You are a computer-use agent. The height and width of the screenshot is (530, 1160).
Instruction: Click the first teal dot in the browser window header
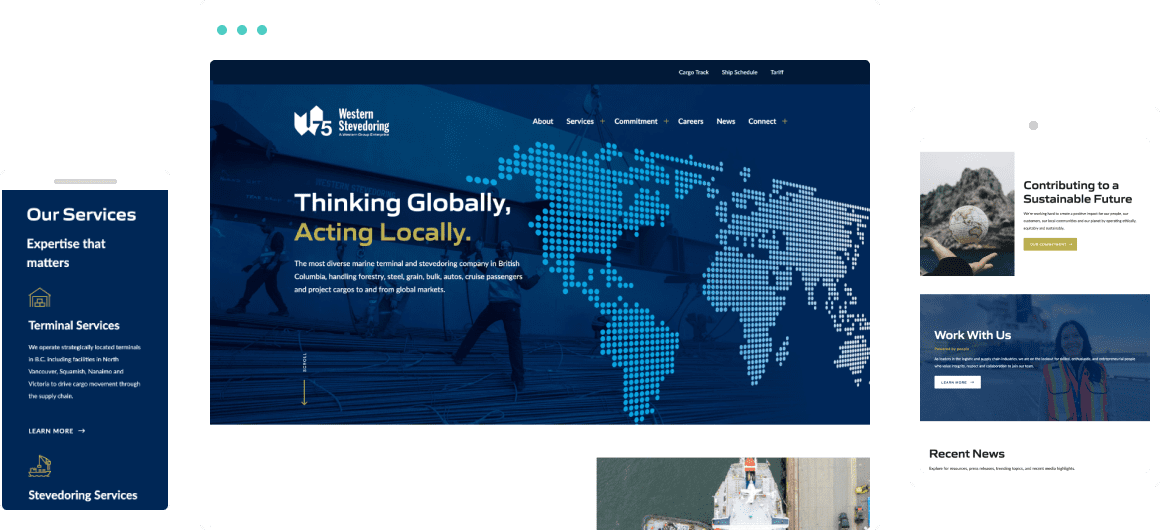click(222, 30)
